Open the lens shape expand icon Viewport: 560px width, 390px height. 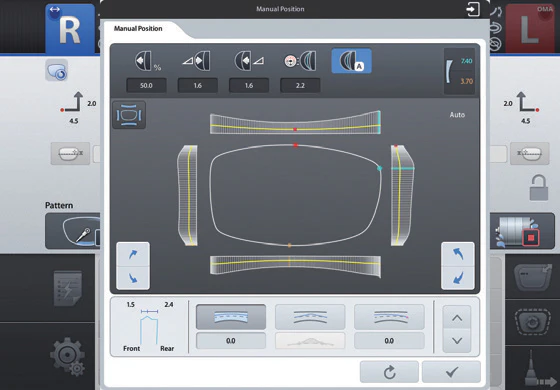(x=533, y=278)
